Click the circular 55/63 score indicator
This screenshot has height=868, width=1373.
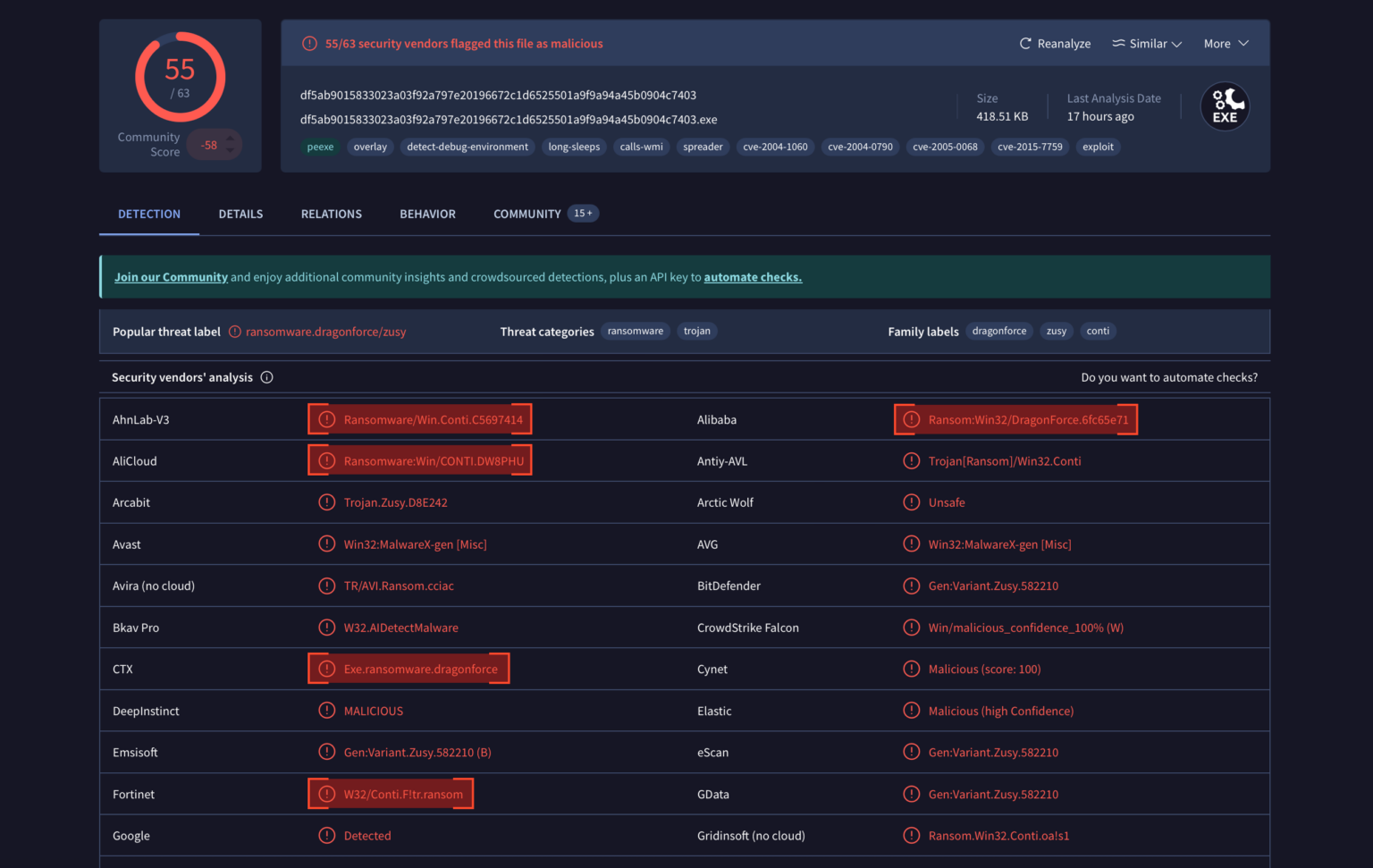pos(180,77)
